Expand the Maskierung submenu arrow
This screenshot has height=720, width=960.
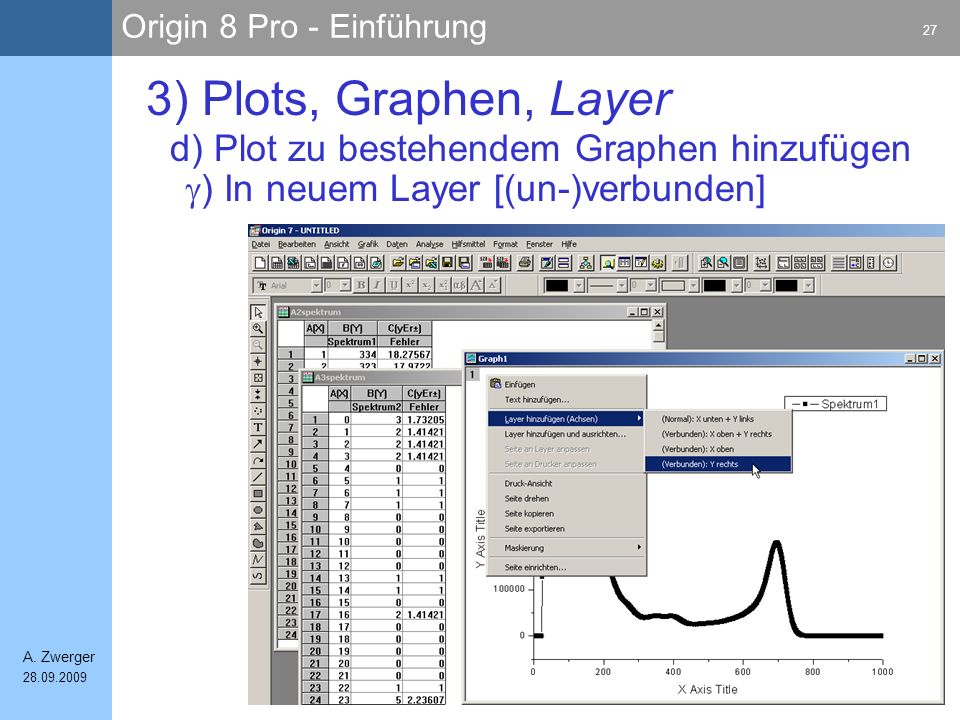(639, 547)
